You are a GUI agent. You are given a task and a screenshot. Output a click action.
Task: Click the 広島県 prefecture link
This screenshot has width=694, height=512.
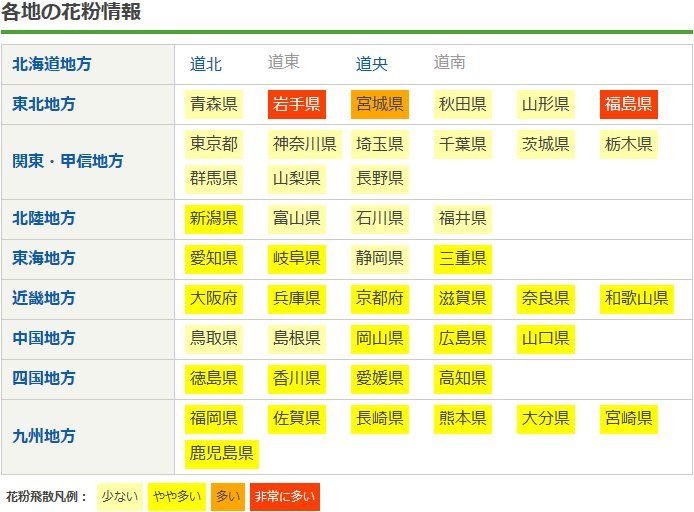[463, 338]
